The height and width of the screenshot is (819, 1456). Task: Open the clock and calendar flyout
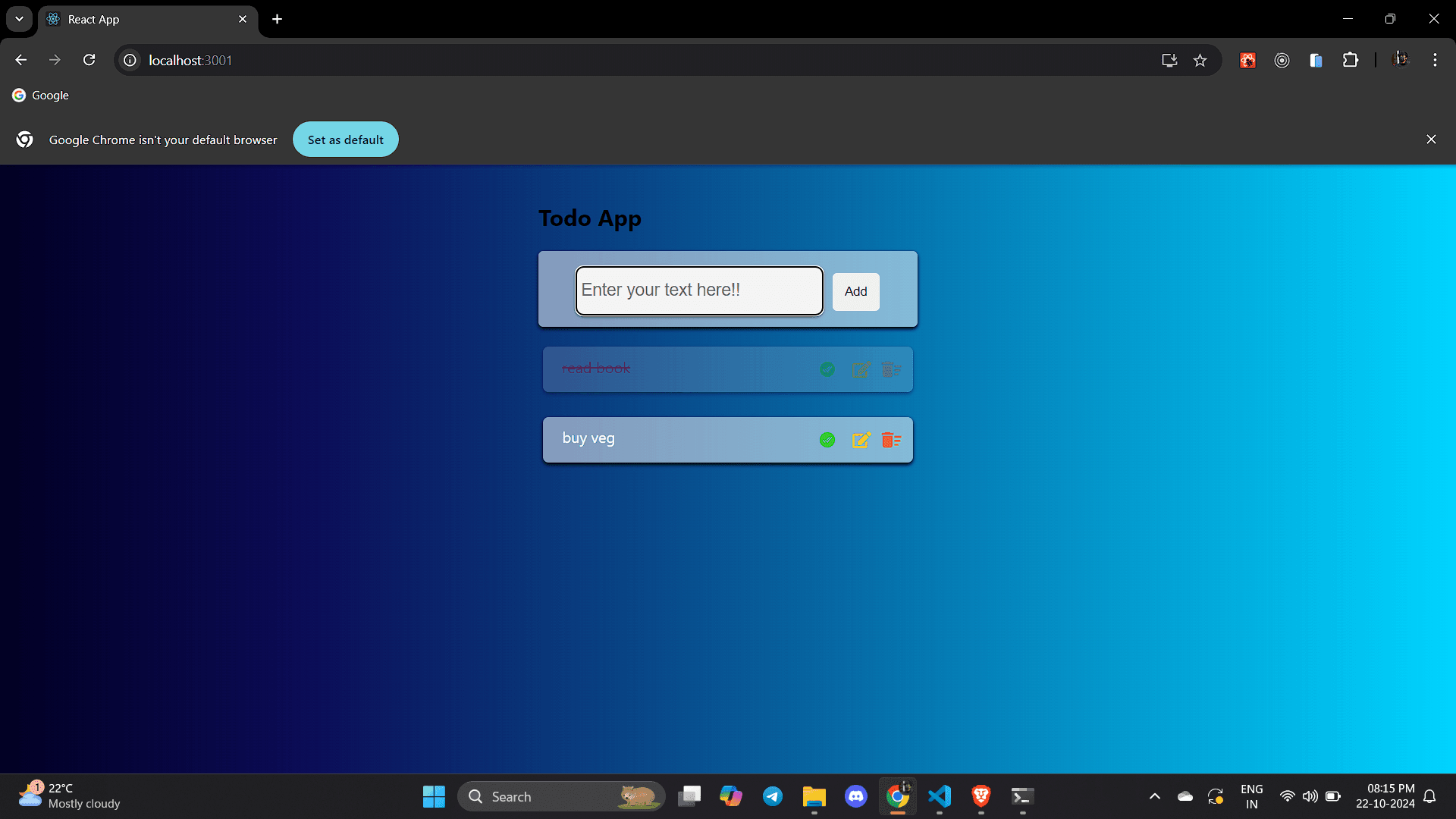pos(1385,796)
